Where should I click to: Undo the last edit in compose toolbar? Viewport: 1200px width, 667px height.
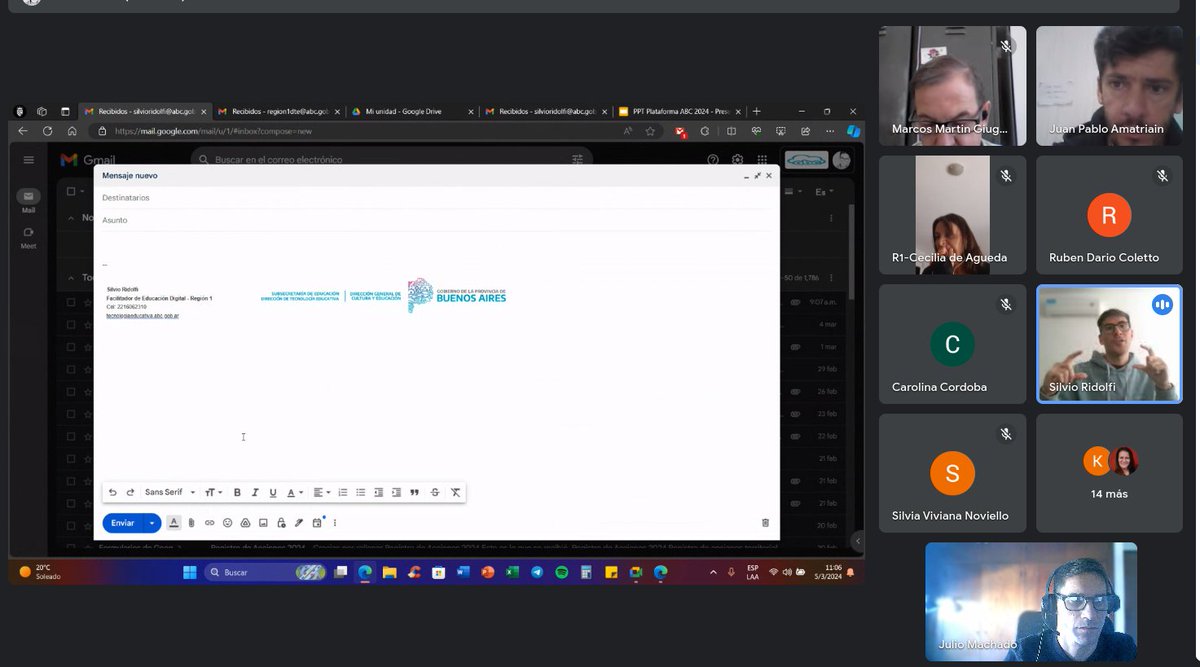coord(113,492)
